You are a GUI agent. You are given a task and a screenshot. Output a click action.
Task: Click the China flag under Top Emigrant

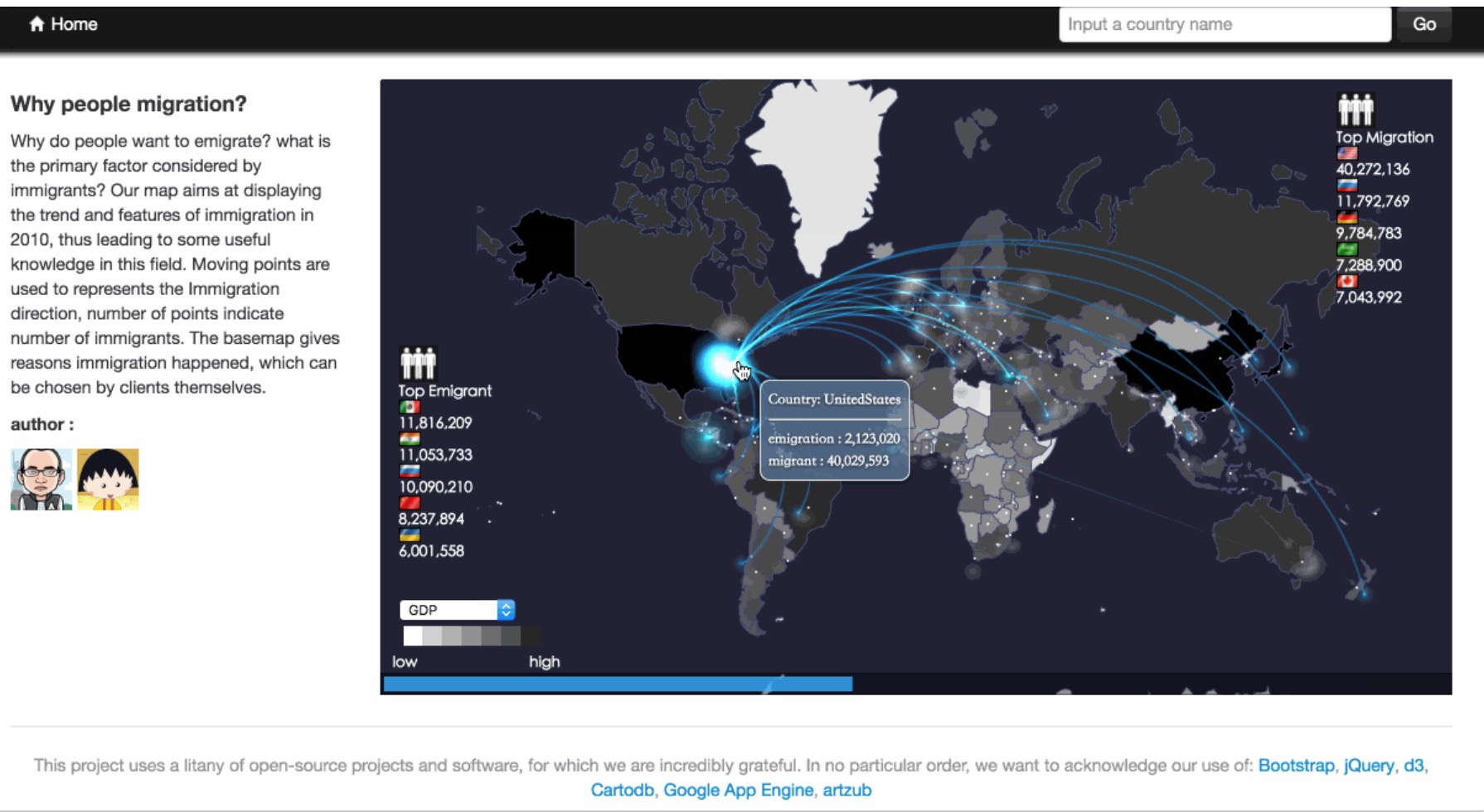click(410, 503)
